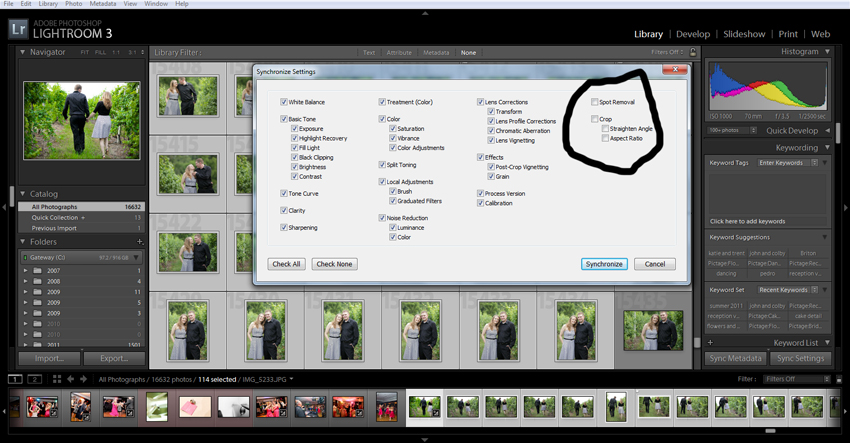Switch to the Slideshow module
The height and width of the screenshot is (443, 850).
(x=744, y=34)
